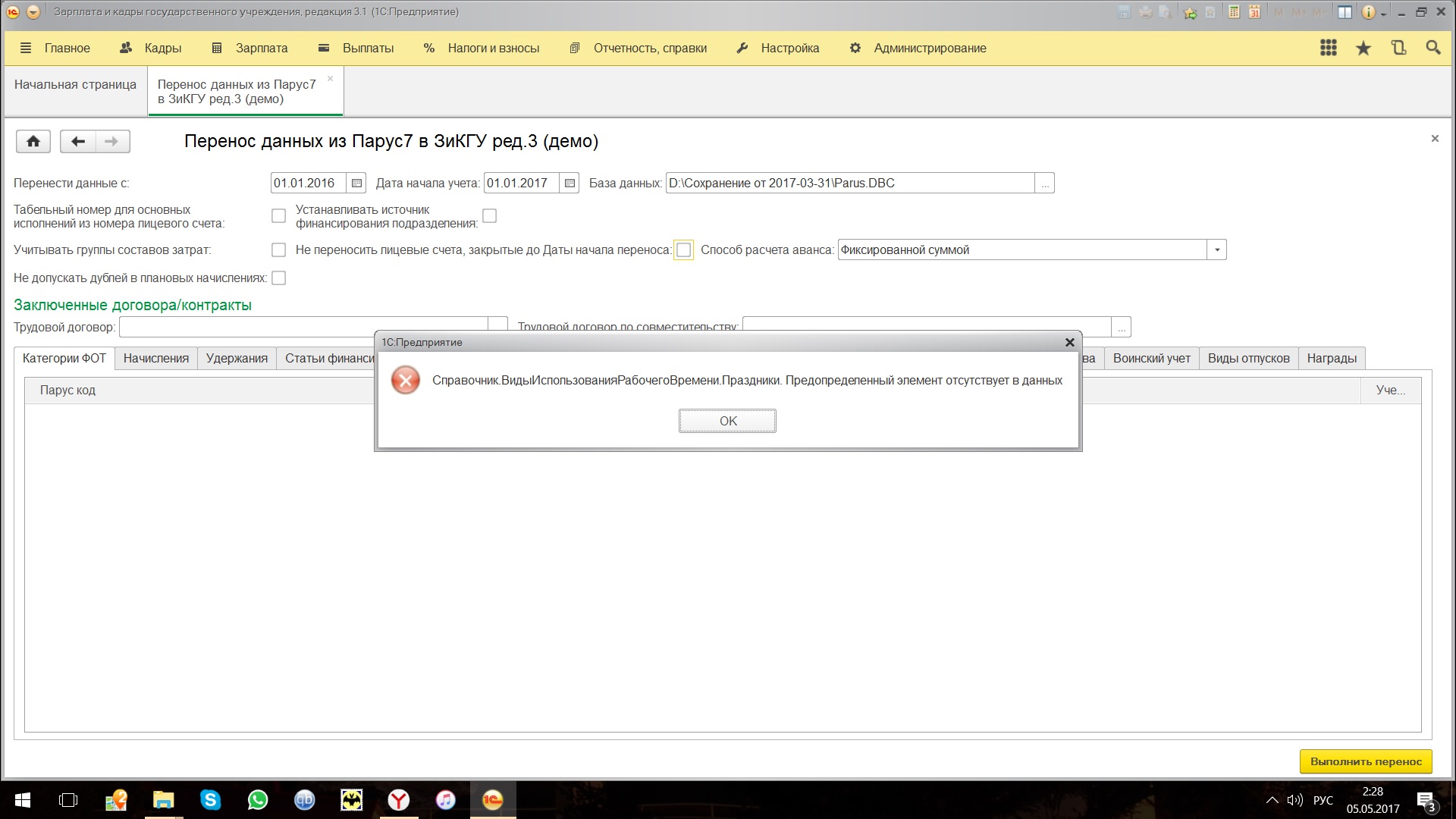Image resolution: width=1456 pixels, height=819 pixels.
Task: Navigate forward with right arrow
Action: pyautogui.click(x=112, y=141)
